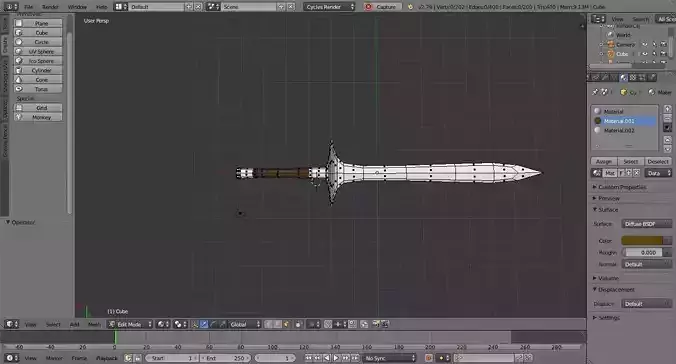Screen dimensions: 676x364
Task: Open the viewport shading selector
Action: [163, 324]
